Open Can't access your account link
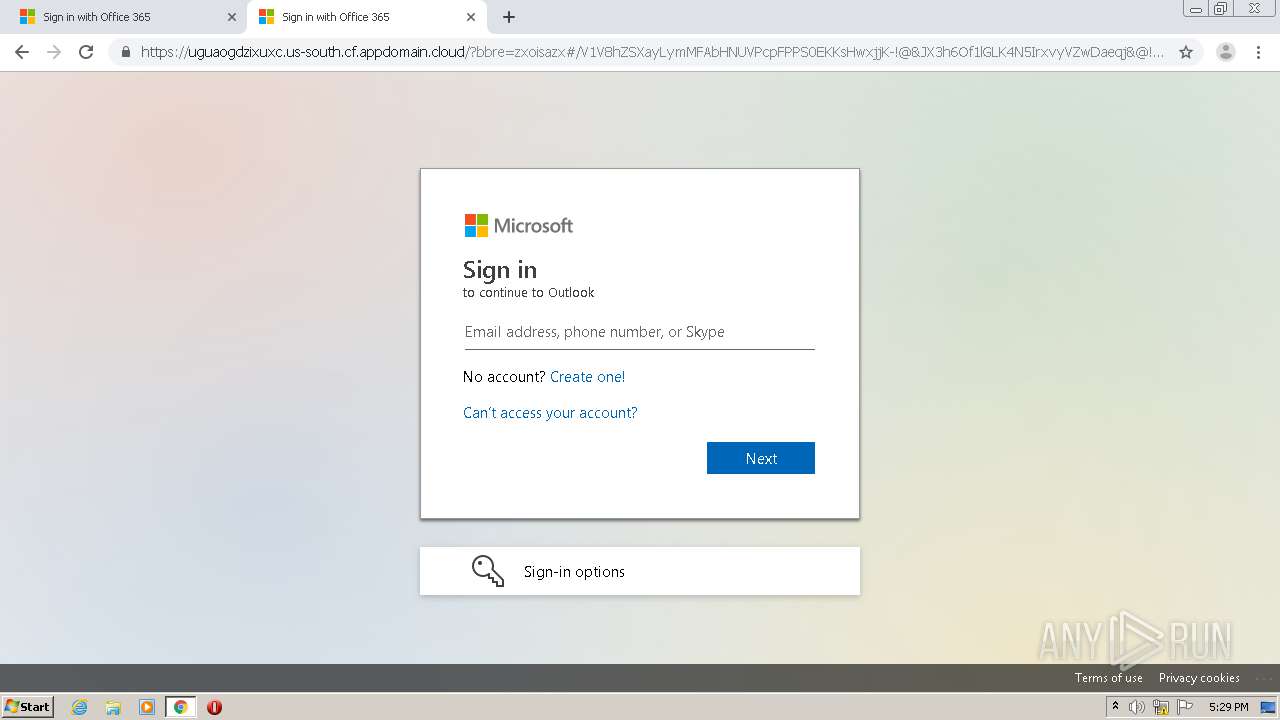The width and height of the screenshot is (1280, 720). click(550, 413)
